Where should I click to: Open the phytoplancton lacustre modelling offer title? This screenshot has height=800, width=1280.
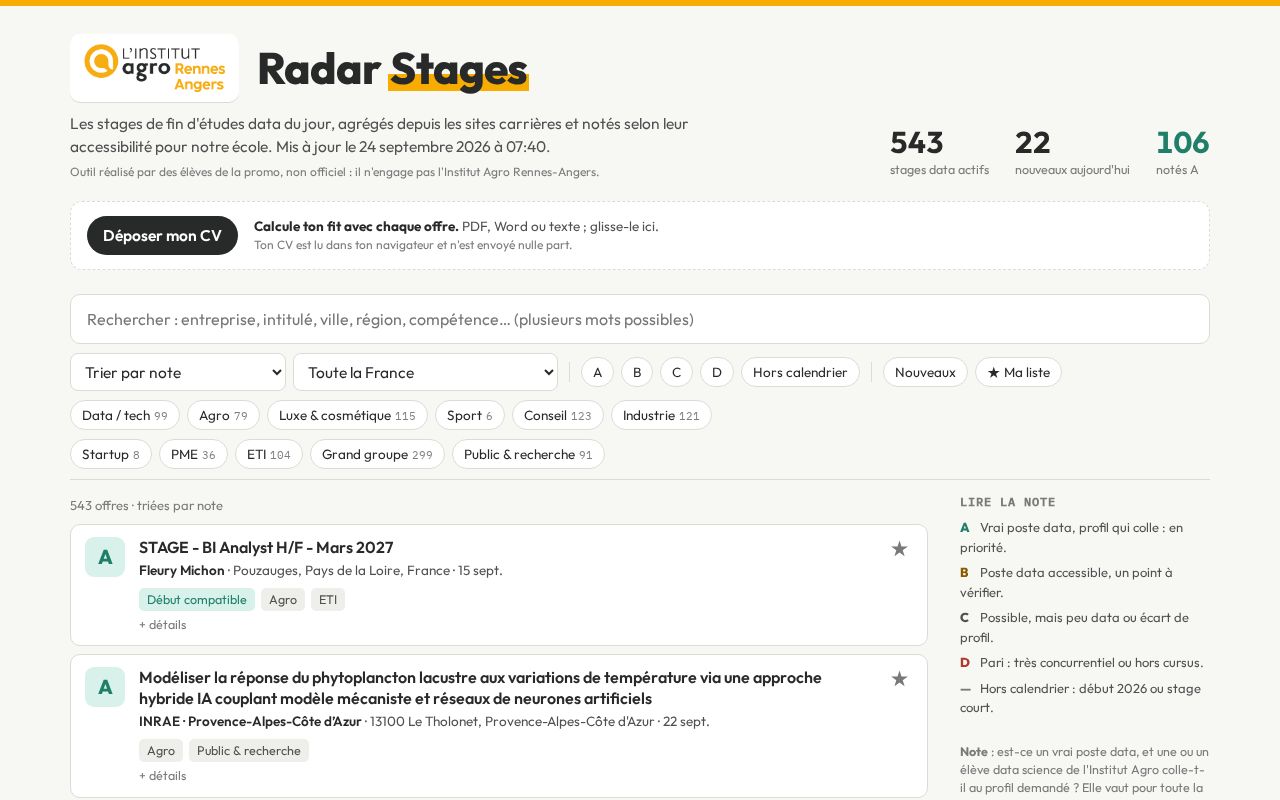480,688
